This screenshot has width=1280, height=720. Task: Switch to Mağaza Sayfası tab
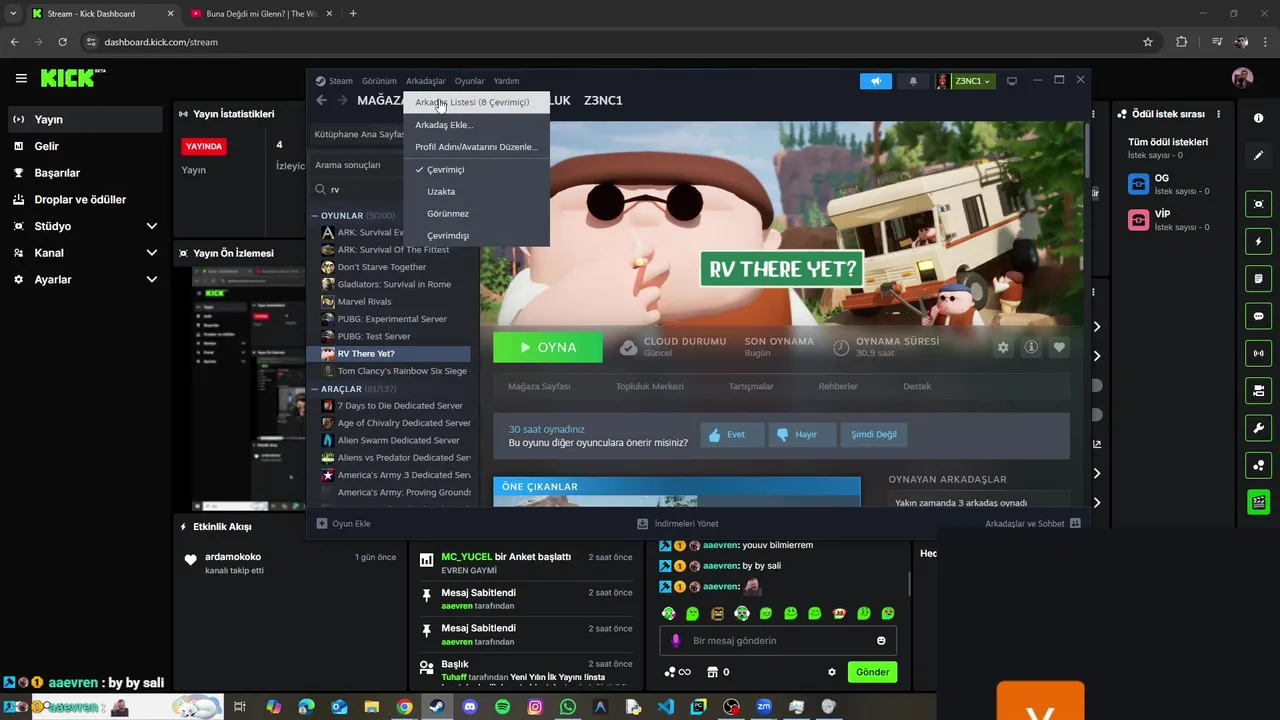[x=539, y=386]
